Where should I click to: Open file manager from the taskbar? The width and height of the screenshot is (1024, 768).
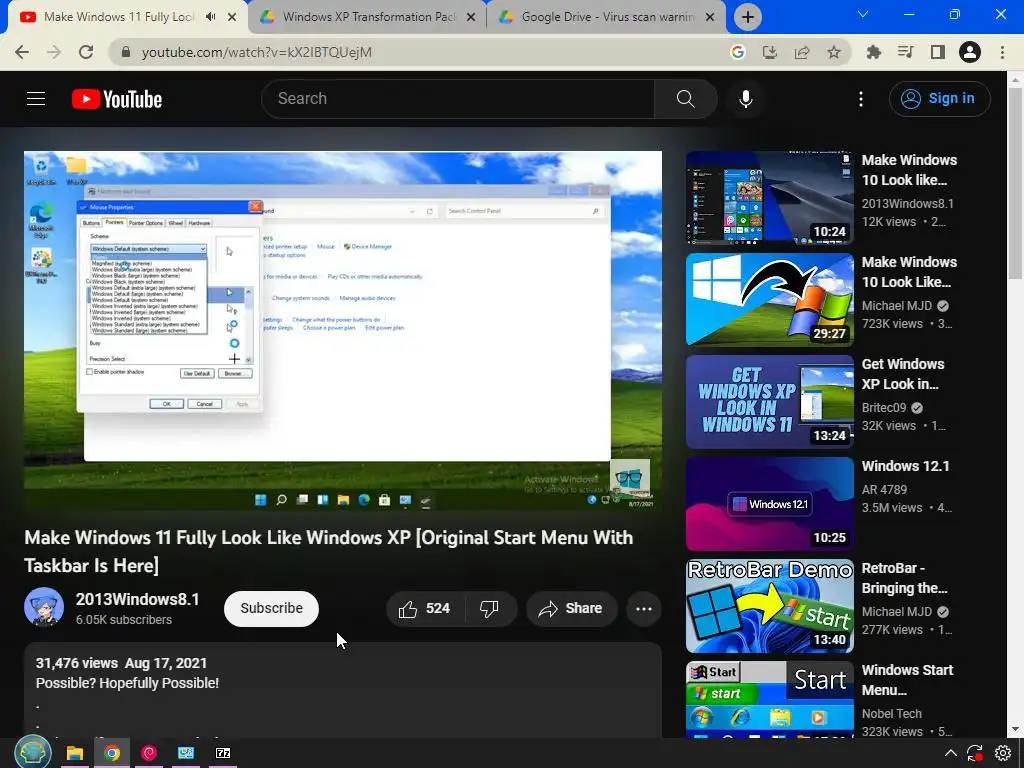(74, 753)
